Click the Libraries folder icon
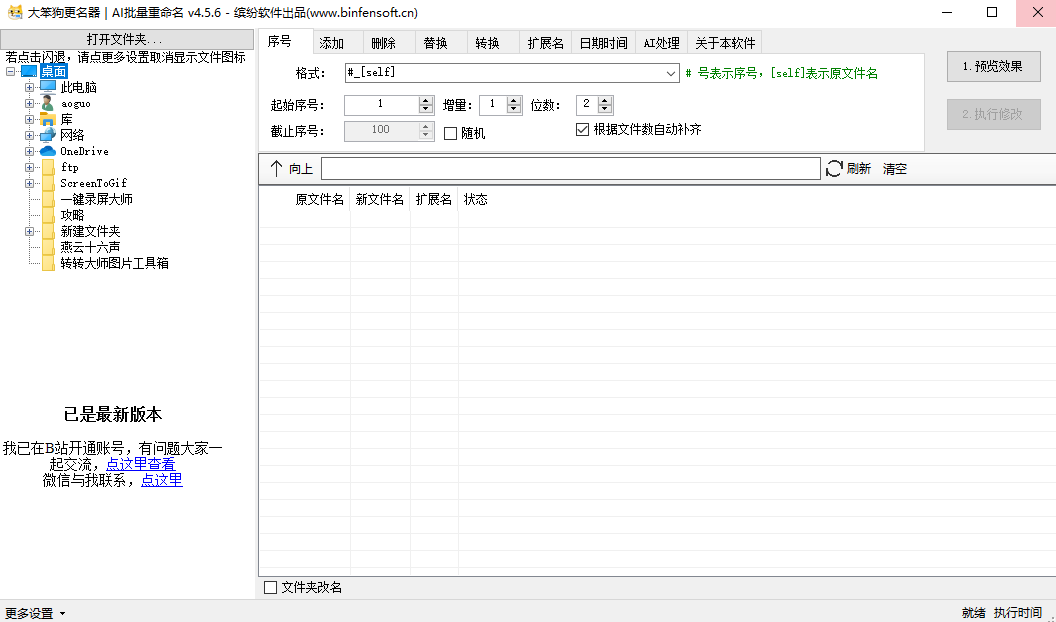 pyautogui.click(x=47, y=119)
